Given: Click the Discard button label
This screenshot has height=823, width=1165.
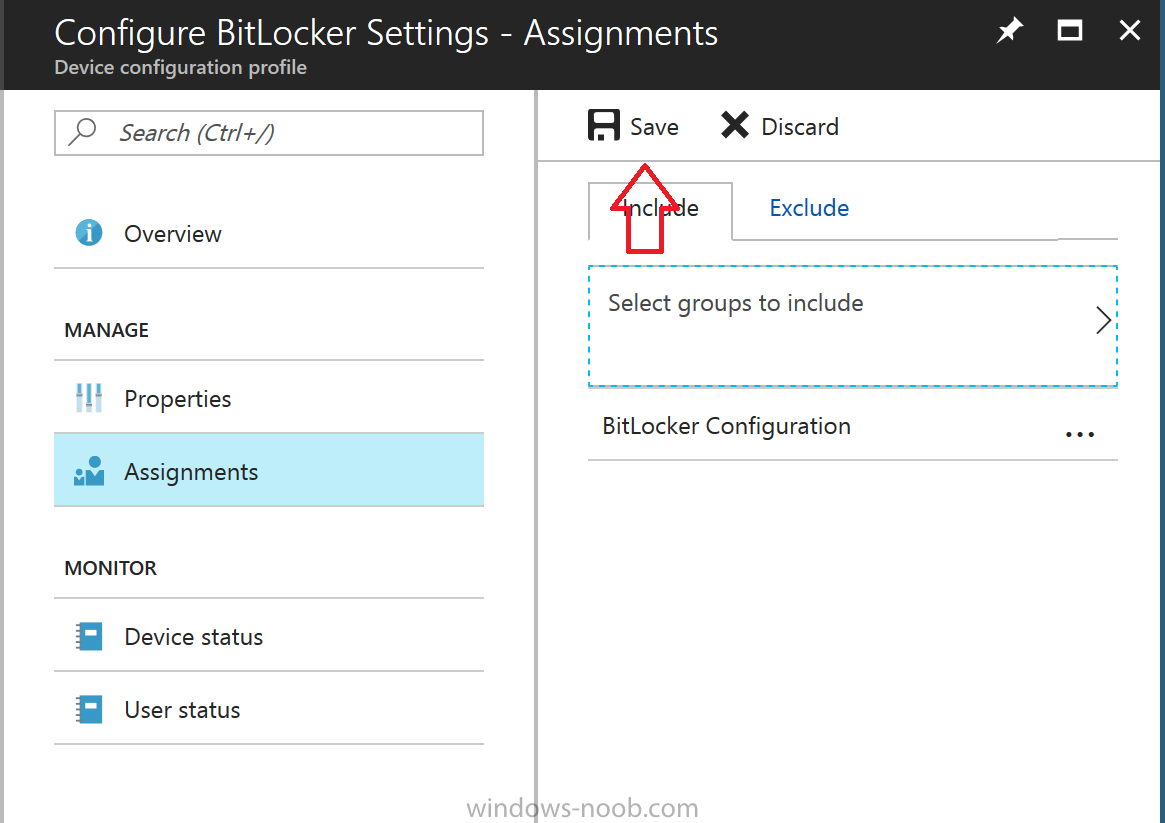Looking at the screenshot, I should coord(800,127).
